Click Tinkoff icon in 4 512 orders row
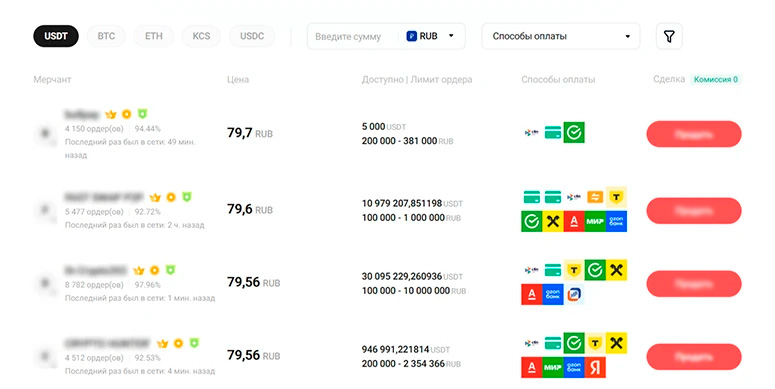 (x=595, y=343)
